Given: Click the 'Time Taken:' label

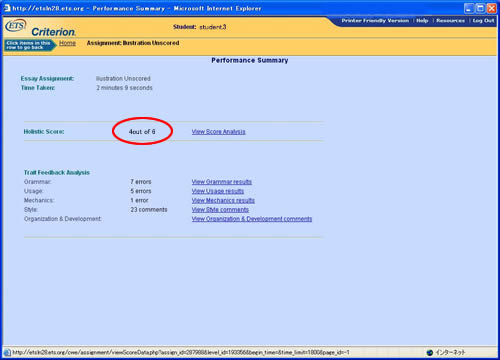Looking at the screenshot, I should (x=38, y=88).
